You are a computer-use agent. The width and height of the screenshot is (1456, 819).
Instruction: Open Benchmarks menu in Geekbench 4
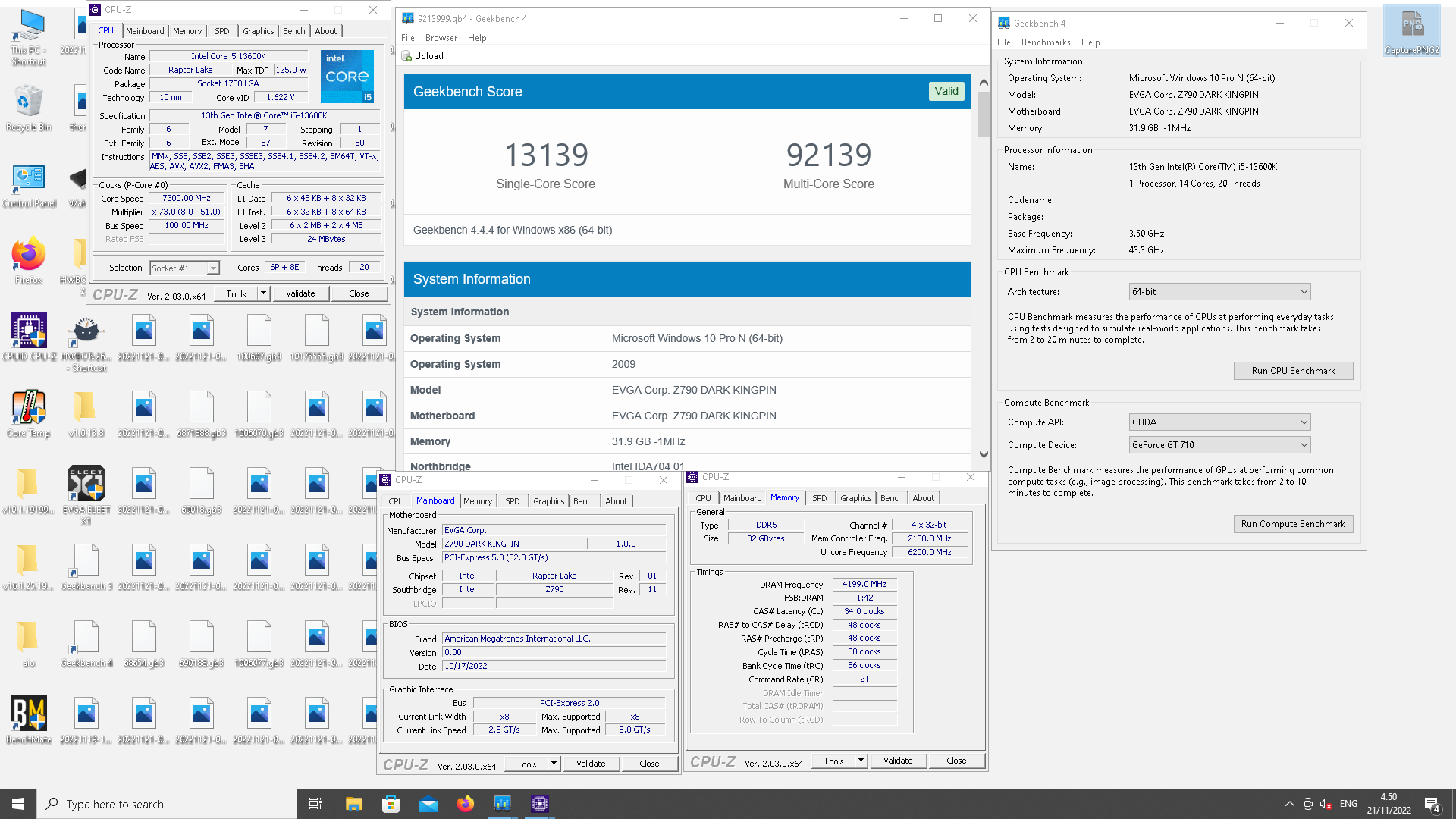click(1045, 42)
